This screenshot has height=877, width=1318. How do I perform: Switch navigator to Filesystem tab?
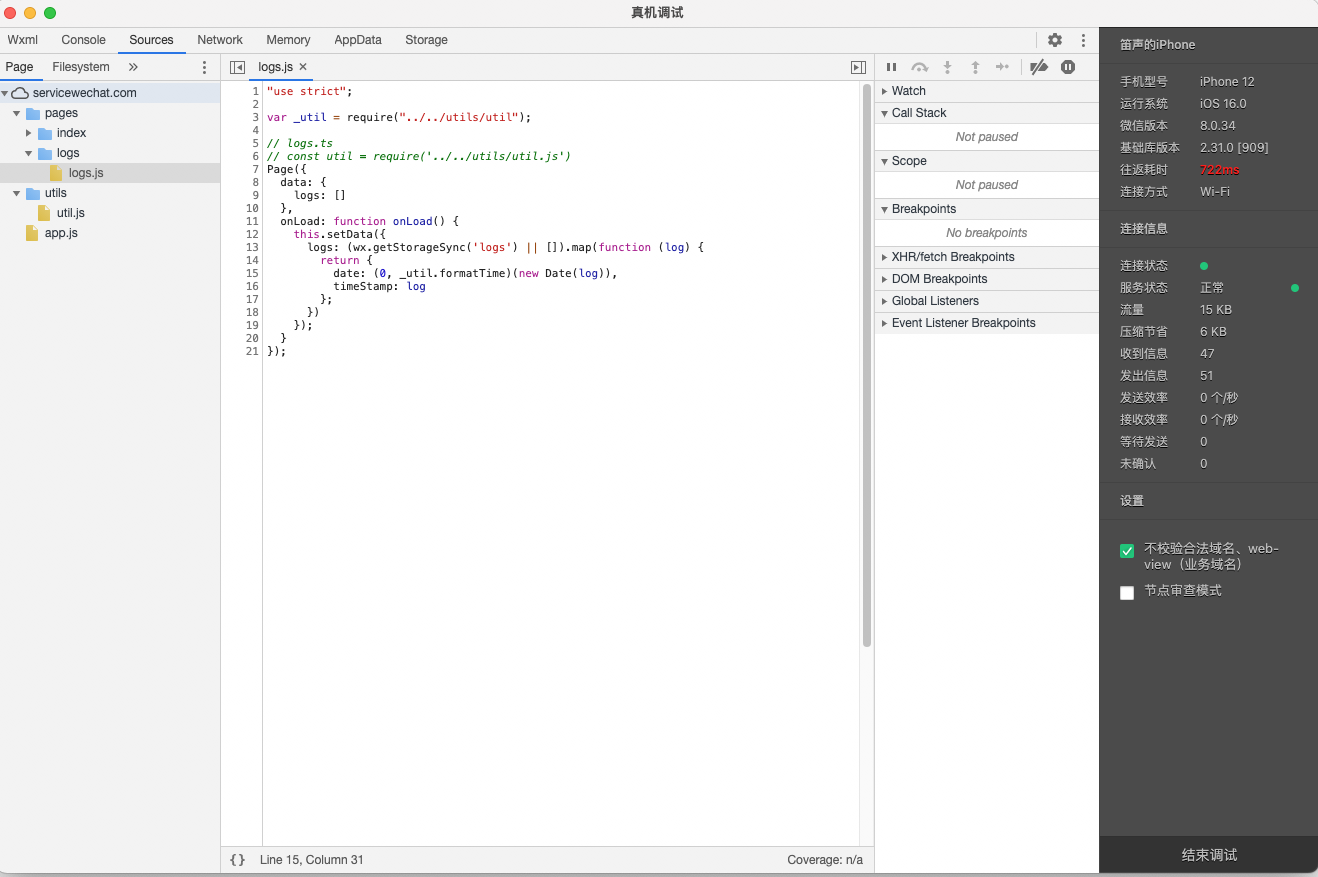click(81, 67)
